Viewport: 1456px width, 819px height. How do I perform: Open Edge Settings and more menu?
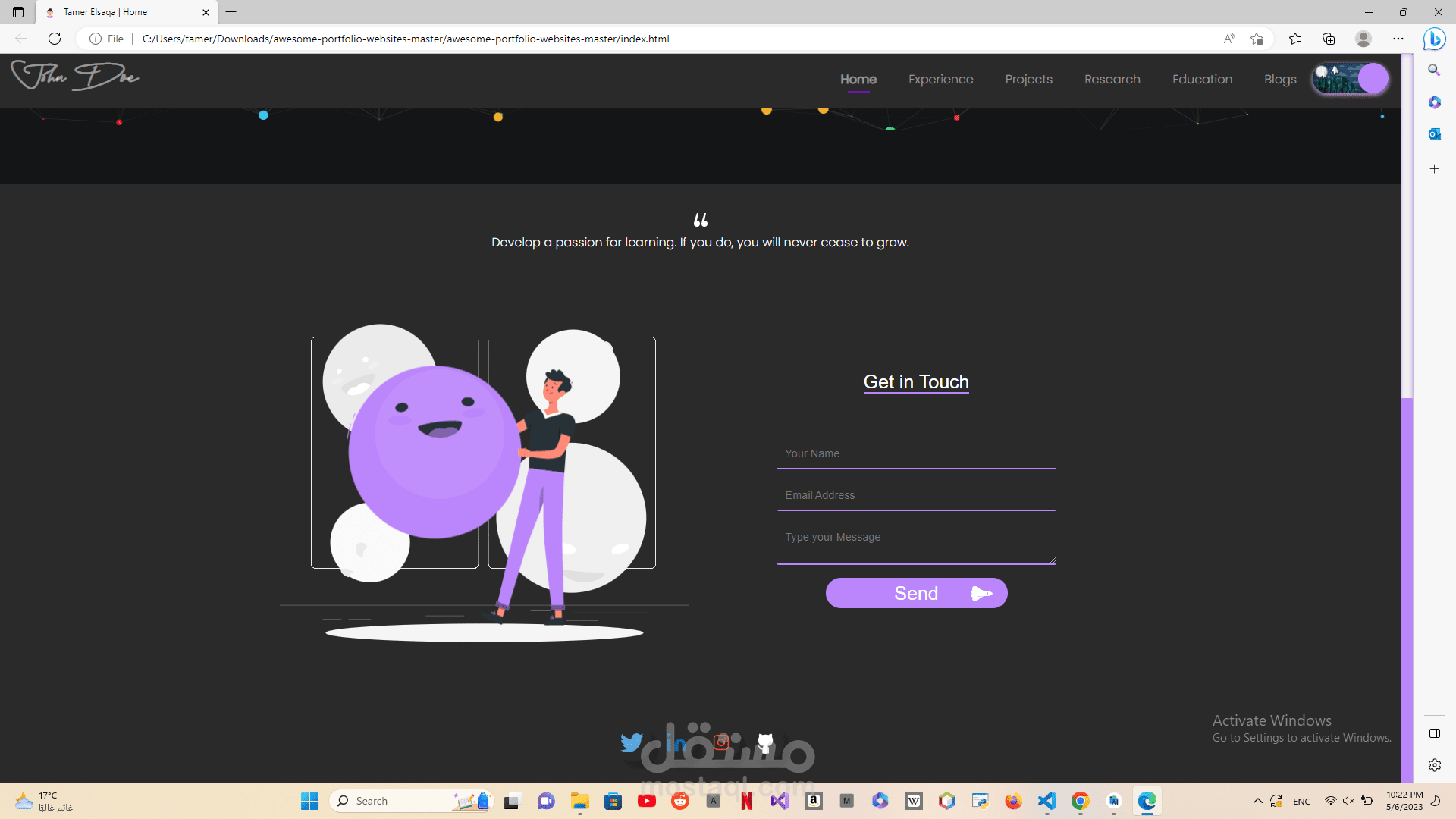(x=1398, y=39)
